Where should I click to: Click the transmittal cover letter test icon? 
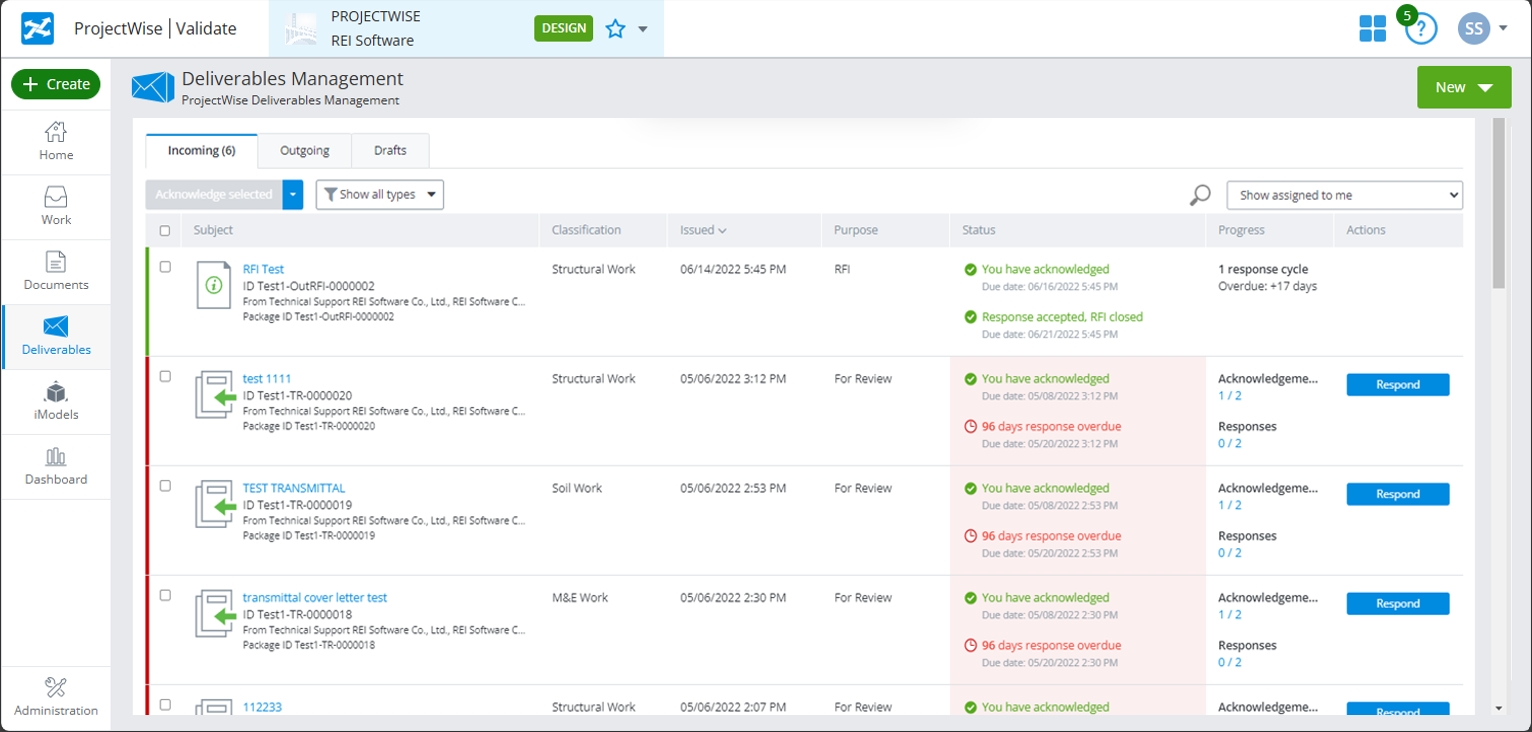click(x=215, y=614)
